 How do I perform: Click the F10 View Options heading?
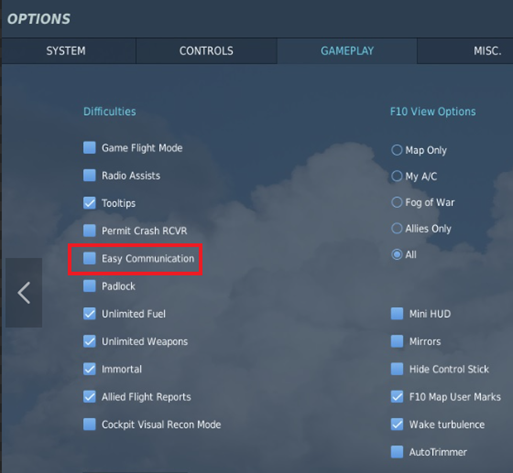point(433,111)
